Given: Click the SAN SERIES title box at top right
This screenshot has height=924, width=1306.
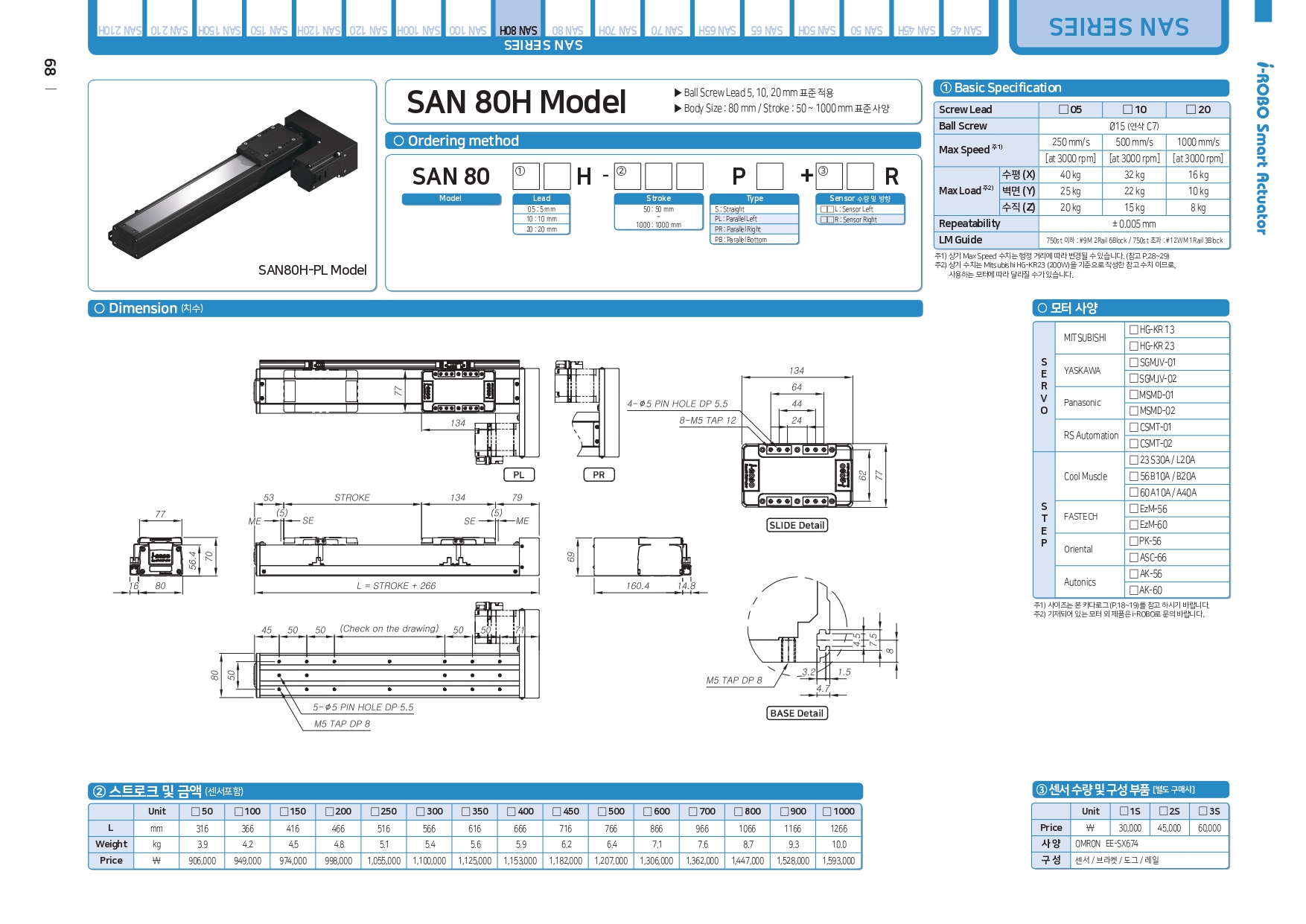Looking at the screenshot, I should click(1118, 26).
